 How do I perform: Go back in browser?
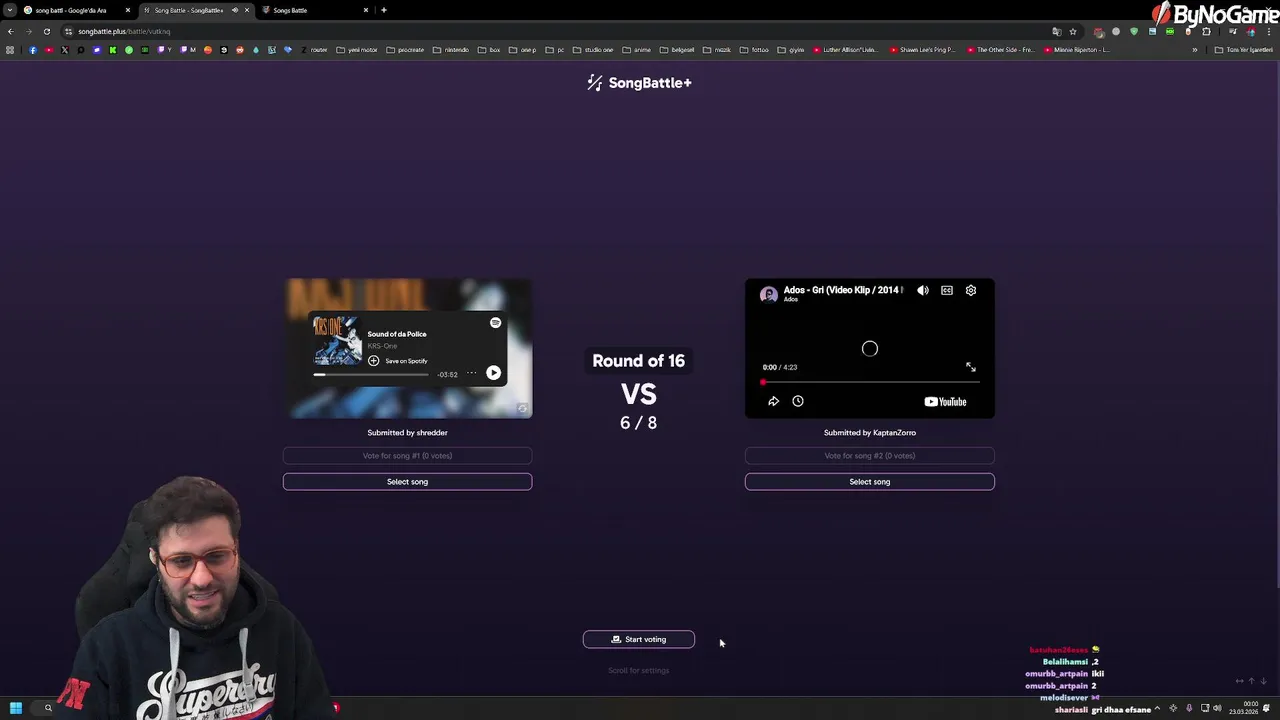pos(10,31)
